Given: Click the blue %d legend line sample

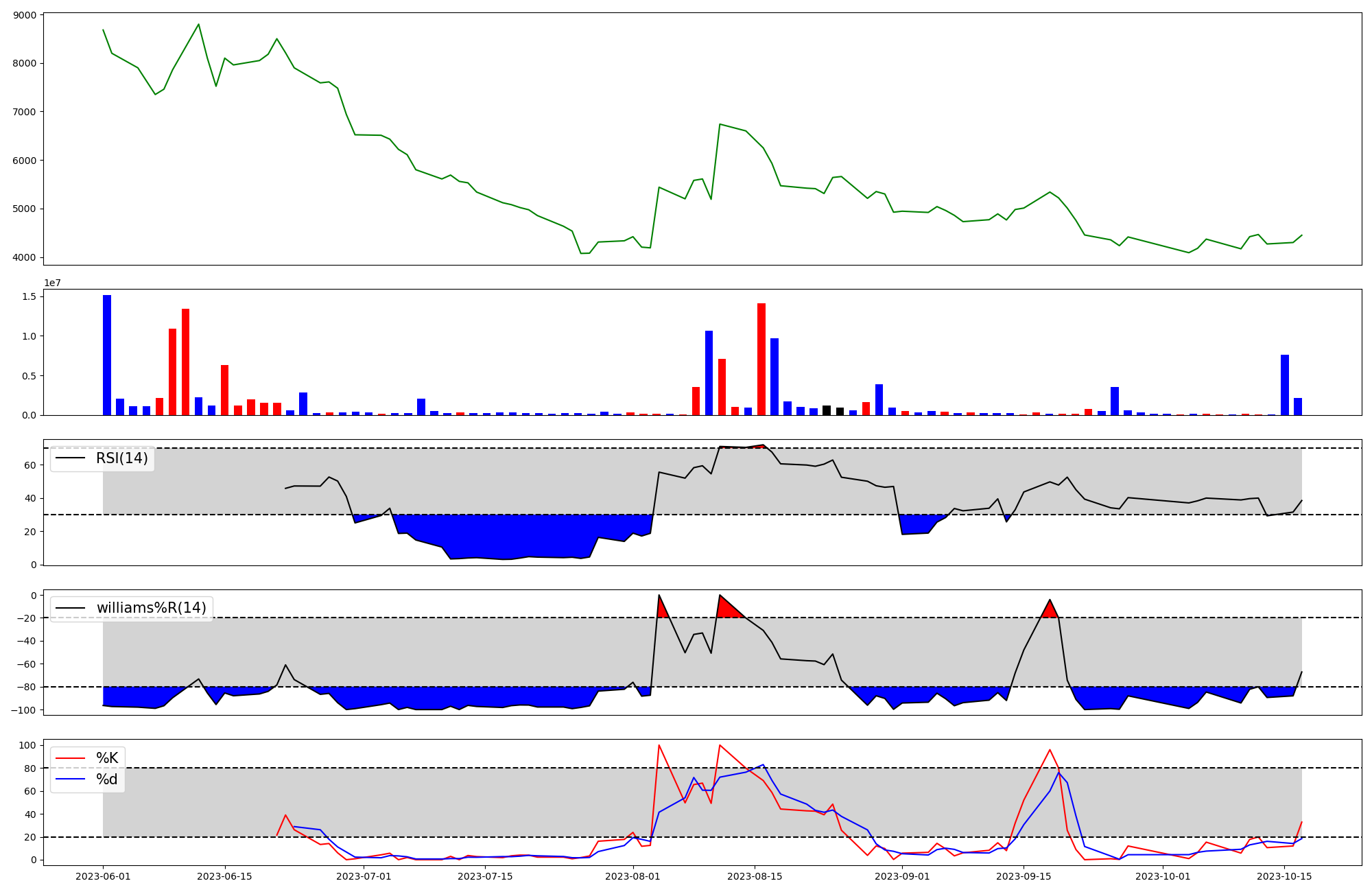Looking at the screenshot, I should click(x=70, y=779).
